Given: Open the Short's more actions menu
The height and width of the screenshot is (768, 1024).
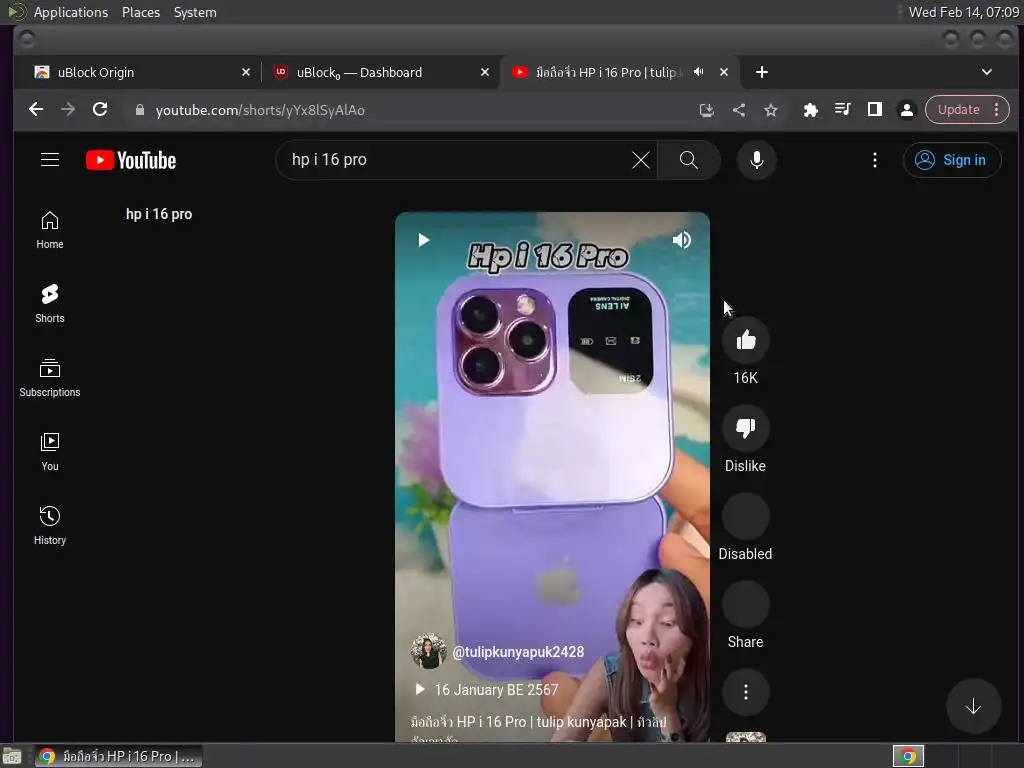Looking at the screenshot, I should click(745, 692).
